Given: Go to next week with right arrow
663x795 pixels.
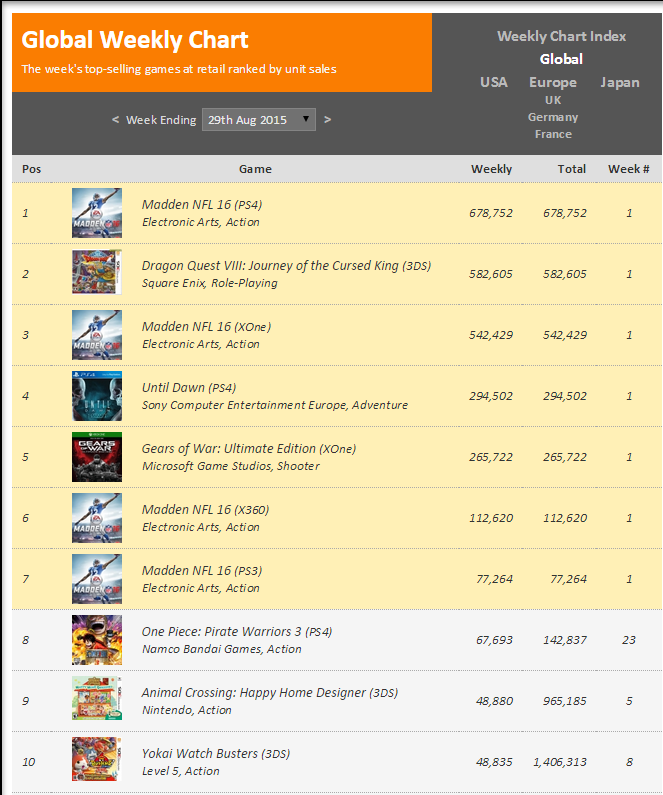Looking at the screenshot, I should click(327, 120).
